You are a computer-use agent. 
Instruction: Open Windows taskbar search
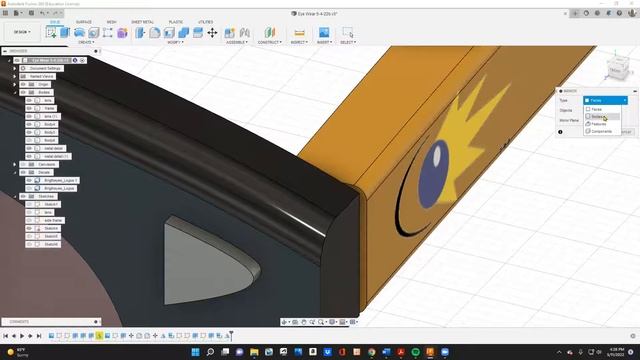click(x=210, y=352)
